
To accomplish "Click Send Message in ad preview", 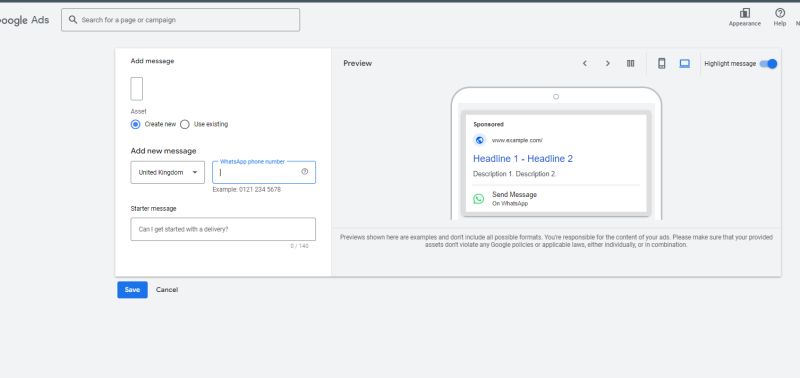I will (514, 194).
